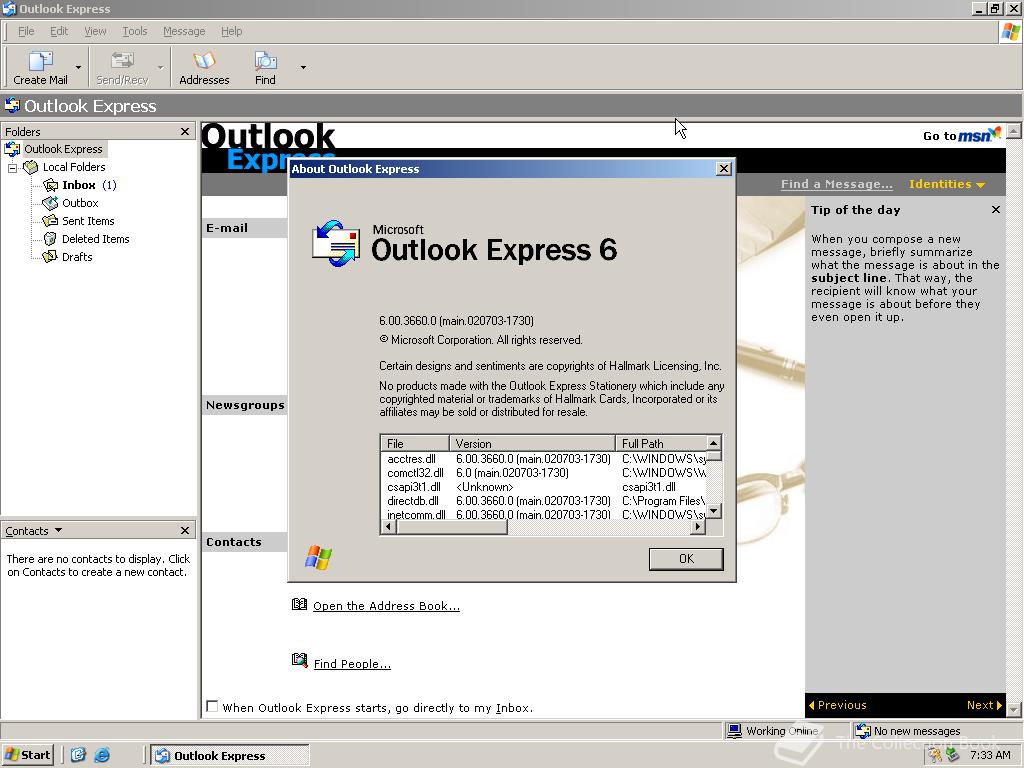Screen dimensions: 1024x768
Task: Show Previous tip of the day
Action: [x=838, y=705]
